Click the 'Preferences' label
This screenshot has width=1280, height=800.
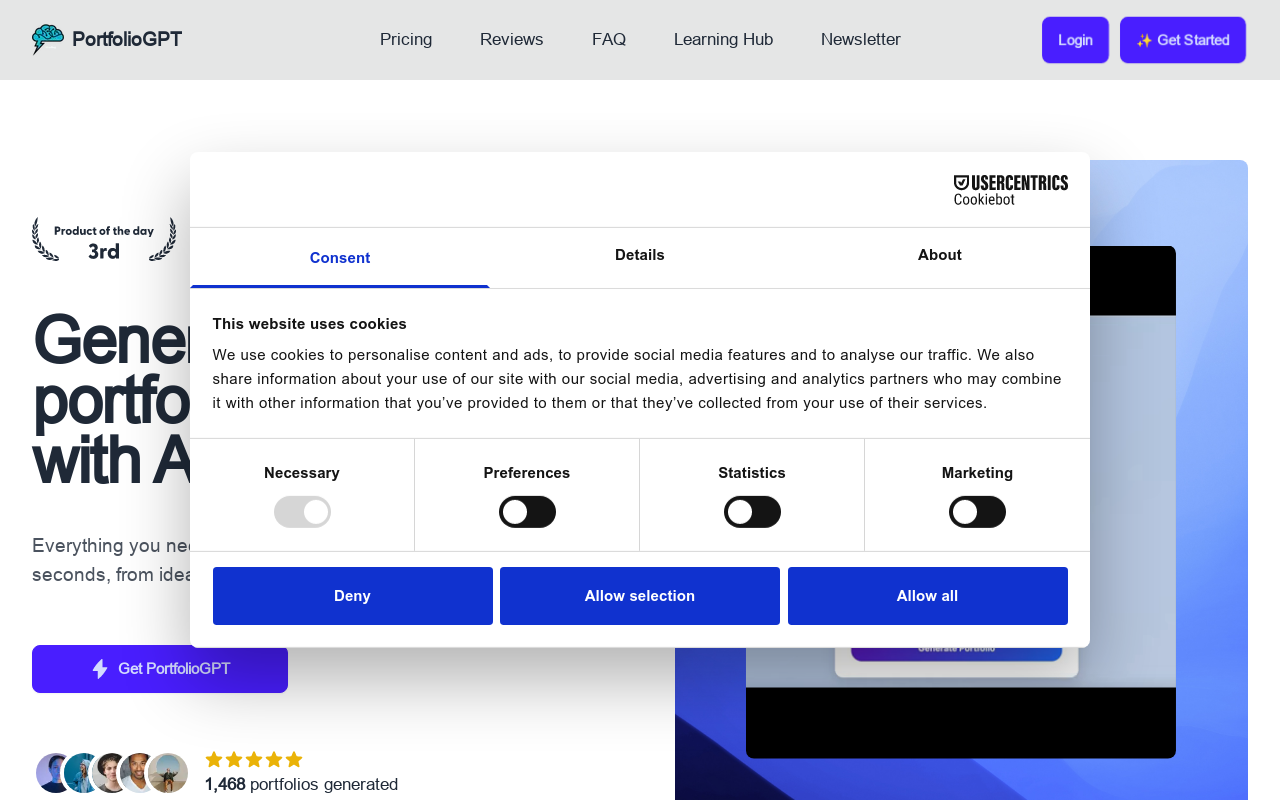(527, 473)
